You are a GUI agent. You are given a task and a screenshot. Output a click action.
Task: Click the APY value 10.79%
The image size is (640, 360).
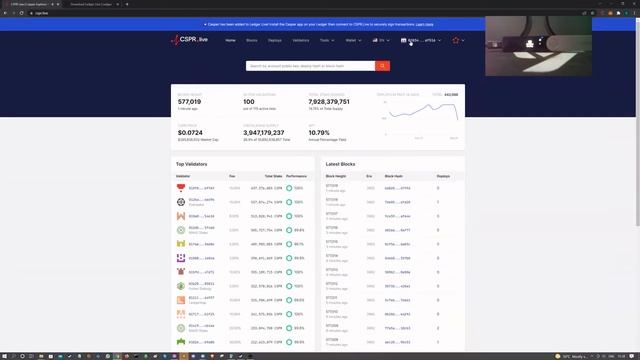pos(319,133)
